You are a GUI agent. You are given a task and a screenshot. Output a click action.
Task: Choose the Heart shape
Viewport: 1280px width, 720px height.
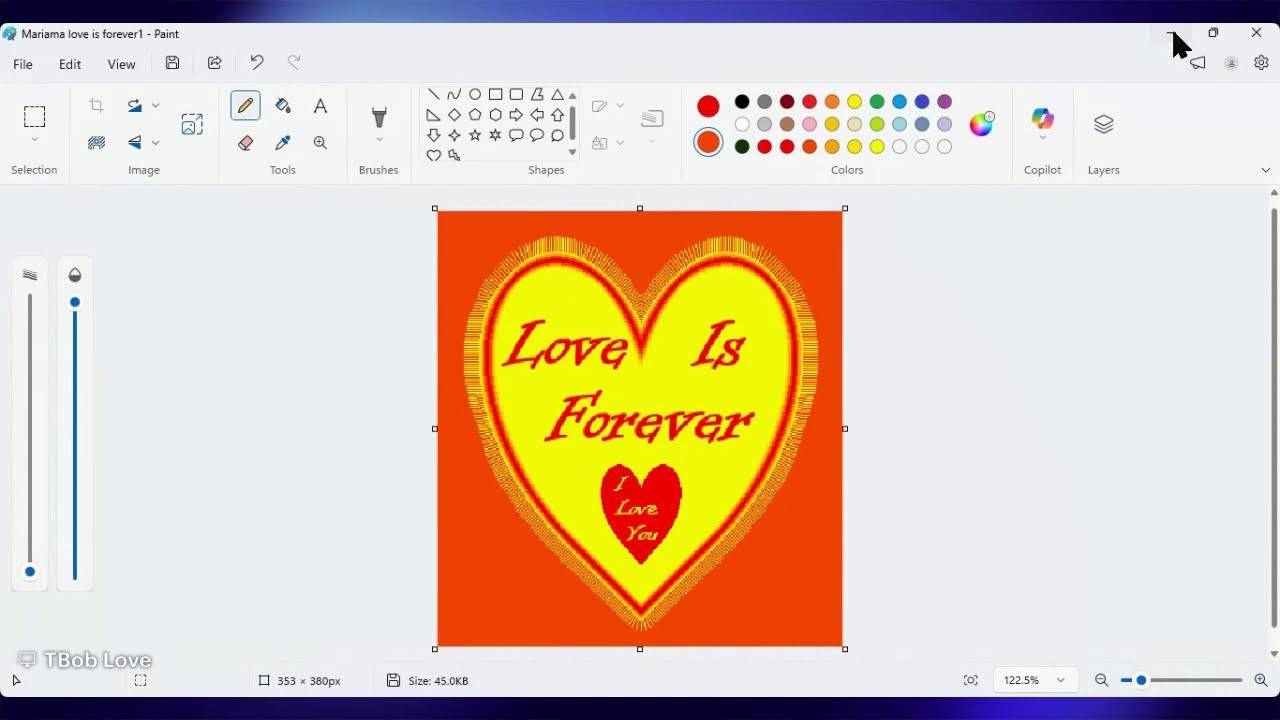click(x=434, y=155)
